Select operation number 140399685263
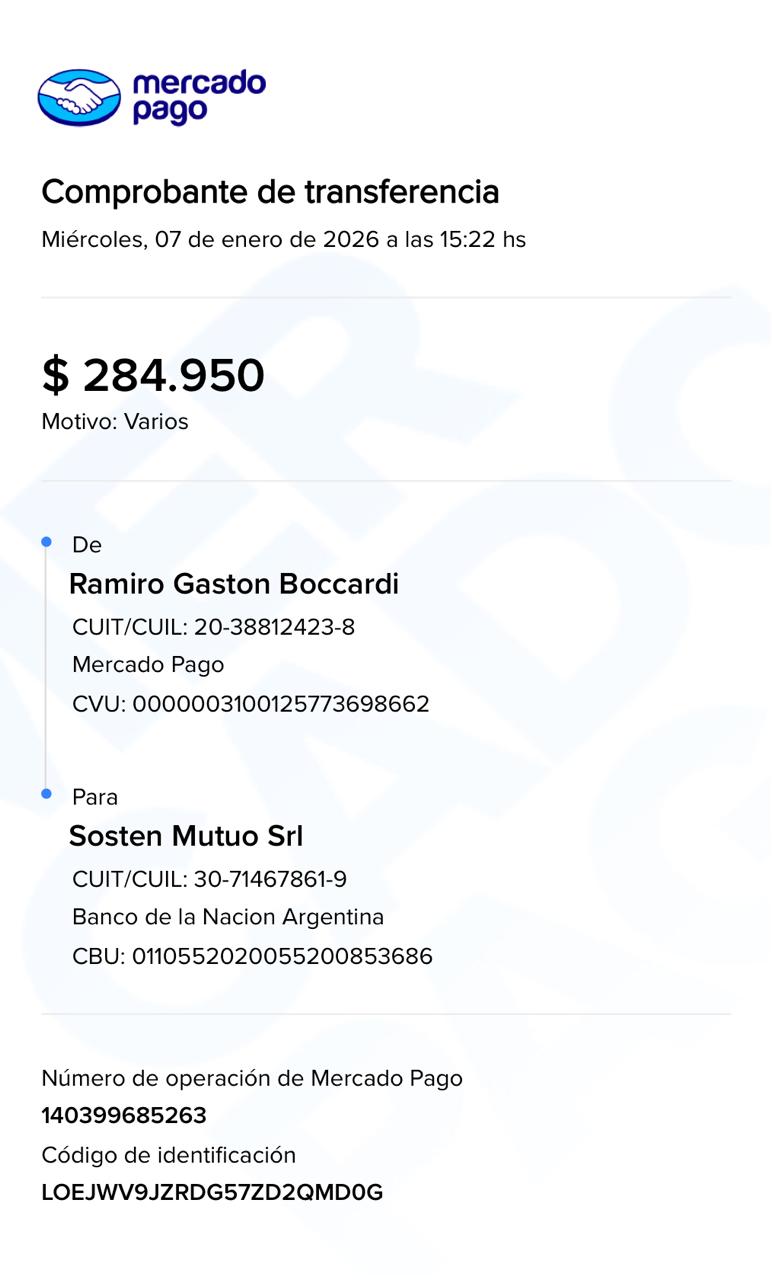Screen dimensions: 772x1280 click(x=124, y=1116)
